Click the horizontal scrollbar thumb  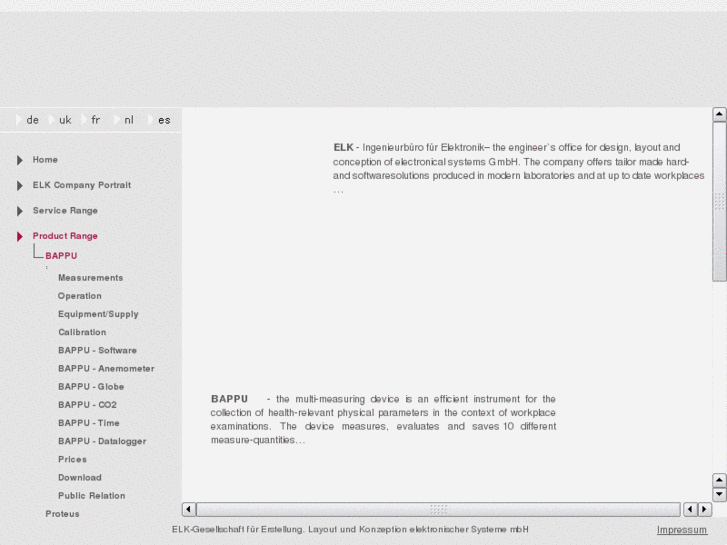438,509
